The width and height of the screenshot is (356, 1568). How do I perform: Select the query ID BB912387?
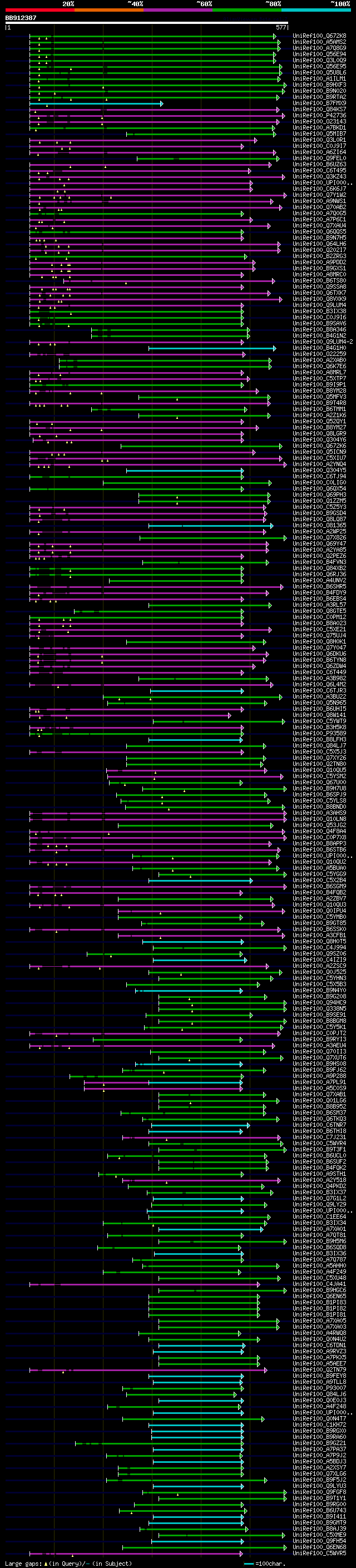pyautogui.click(x=21, y=18)
